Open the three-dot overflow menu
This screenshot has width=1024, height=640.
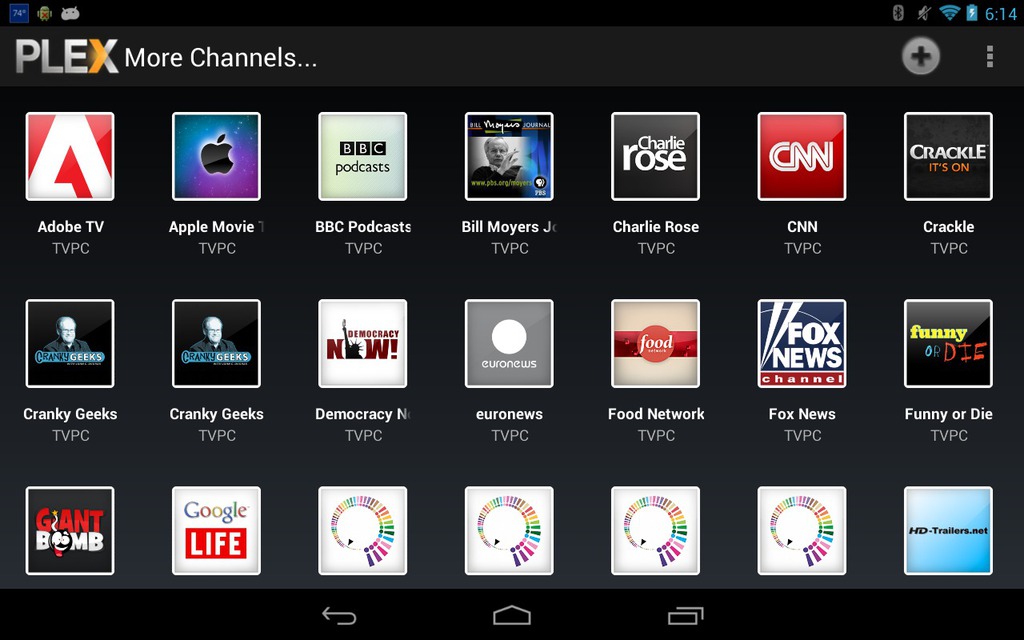pyautogui.click(x=990, y=56)
